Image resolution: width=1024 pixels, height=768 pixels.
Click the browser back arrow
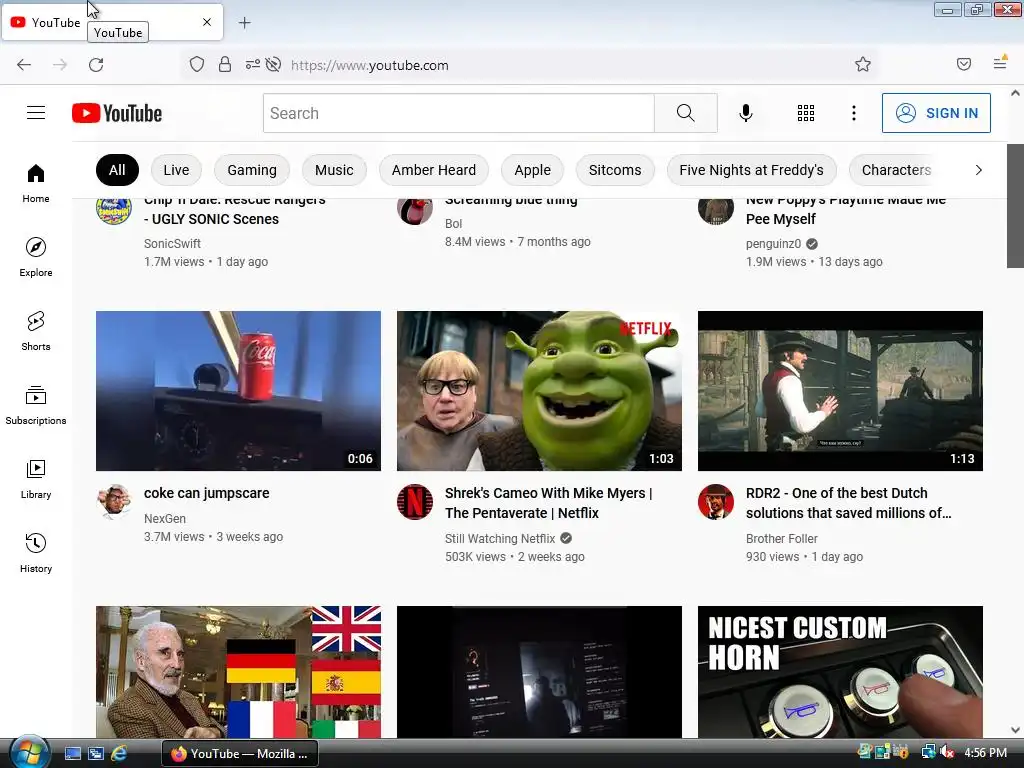(x=24, y=65)
